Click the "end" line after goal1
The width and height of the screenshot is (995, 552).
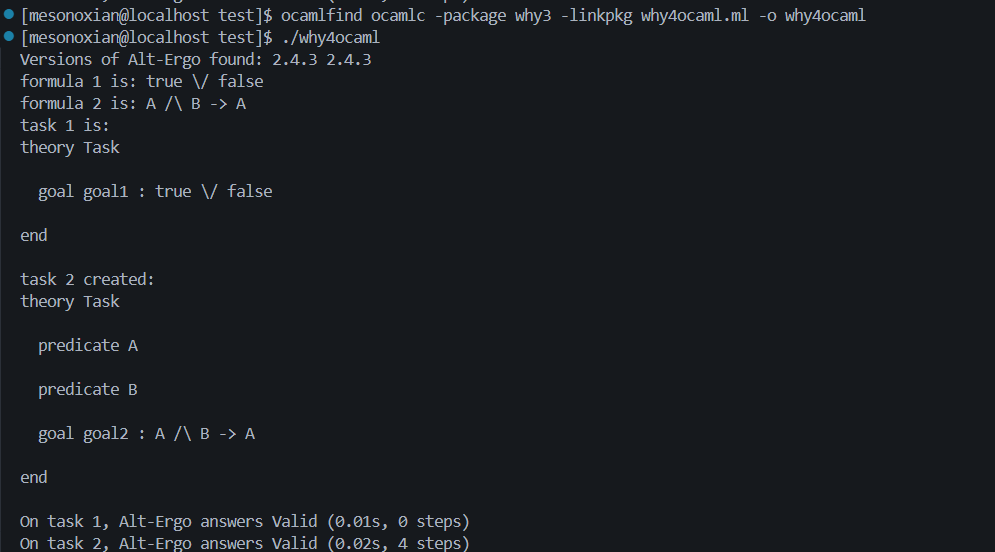pyautogui.click(x=34, y=235)
